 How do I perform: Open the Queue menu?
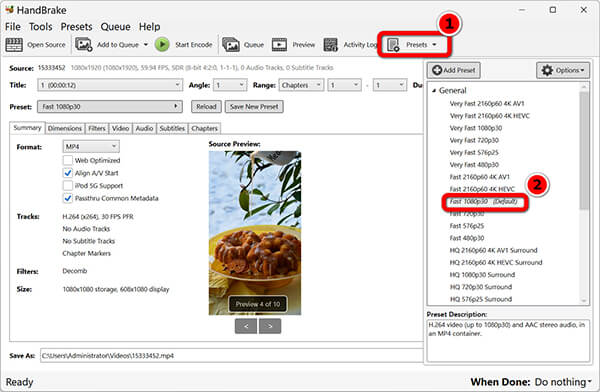[116, 26]
